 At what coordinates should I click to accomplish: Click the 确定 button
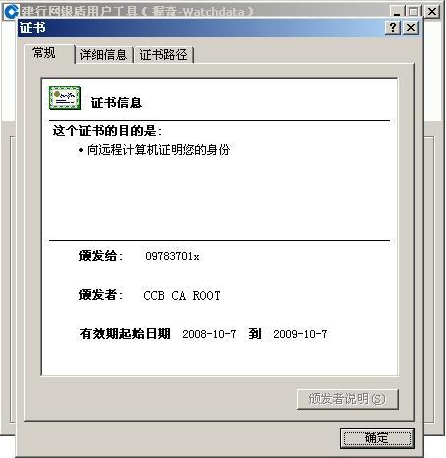coord(377,438)
